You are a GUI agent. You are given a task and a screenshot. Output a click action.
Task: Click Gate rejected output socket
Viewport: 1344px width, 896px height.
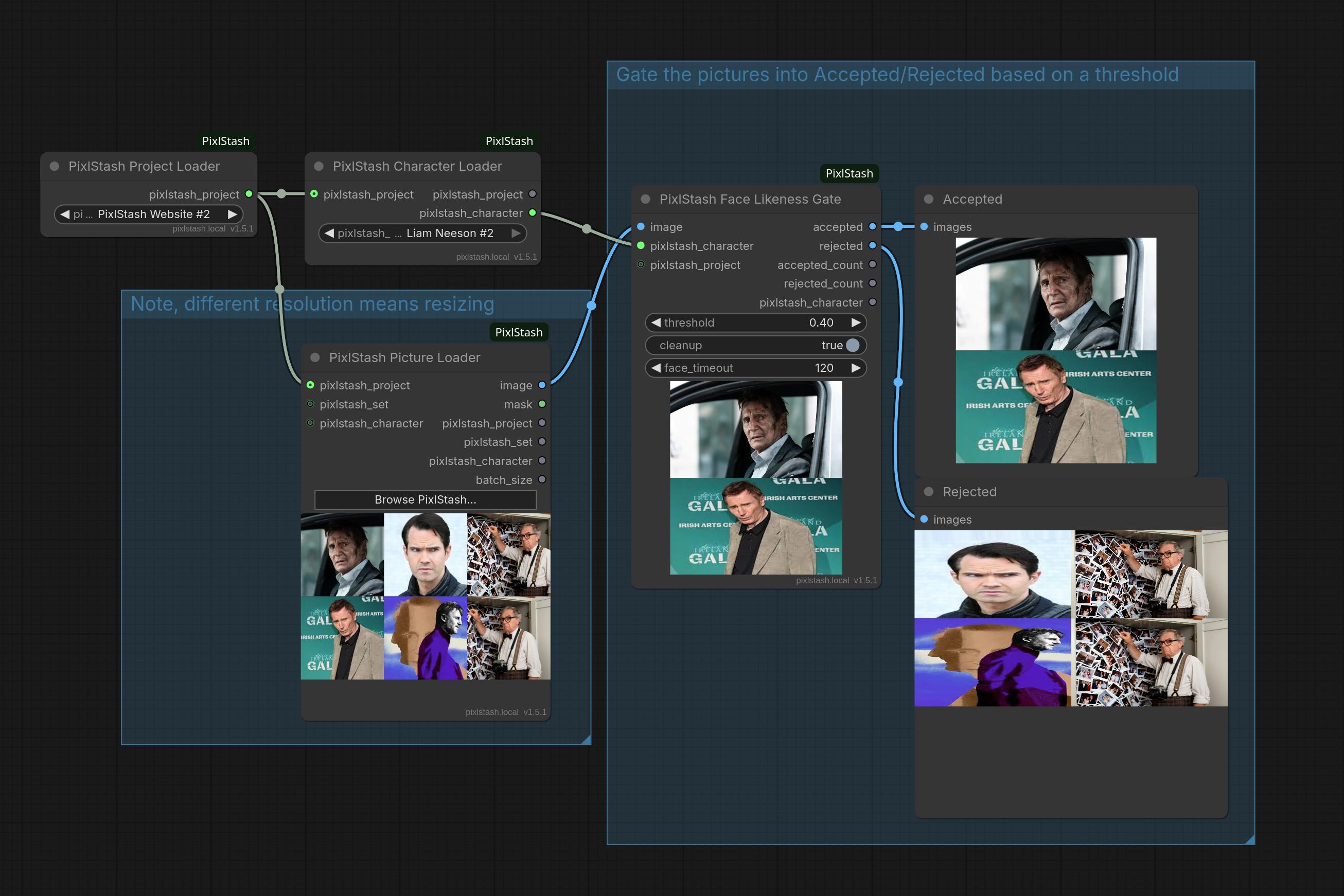coord(872,246)
